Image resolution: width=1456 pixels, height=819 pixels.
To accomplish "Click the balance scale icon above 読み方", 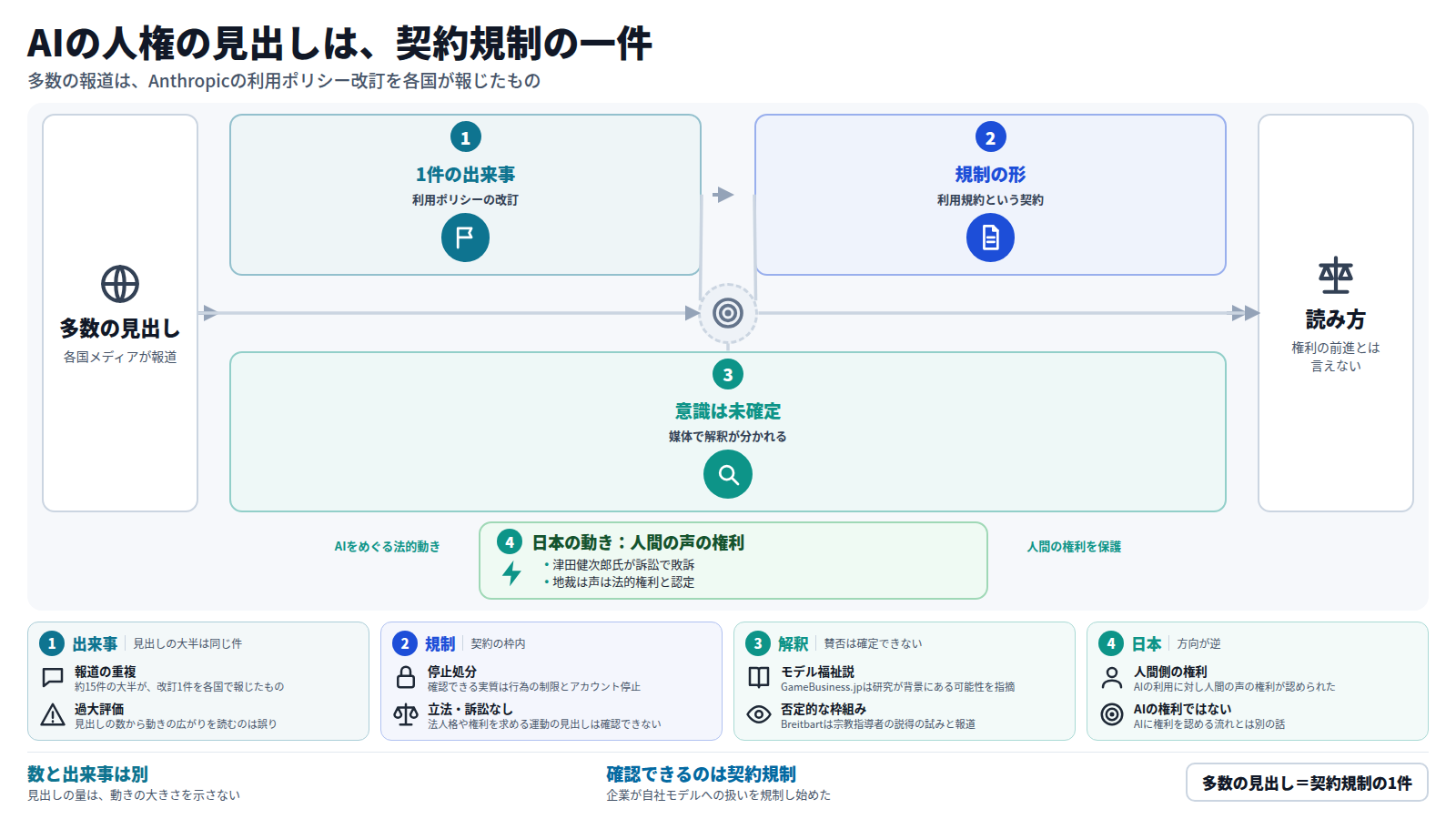I will coord(1336,275).
